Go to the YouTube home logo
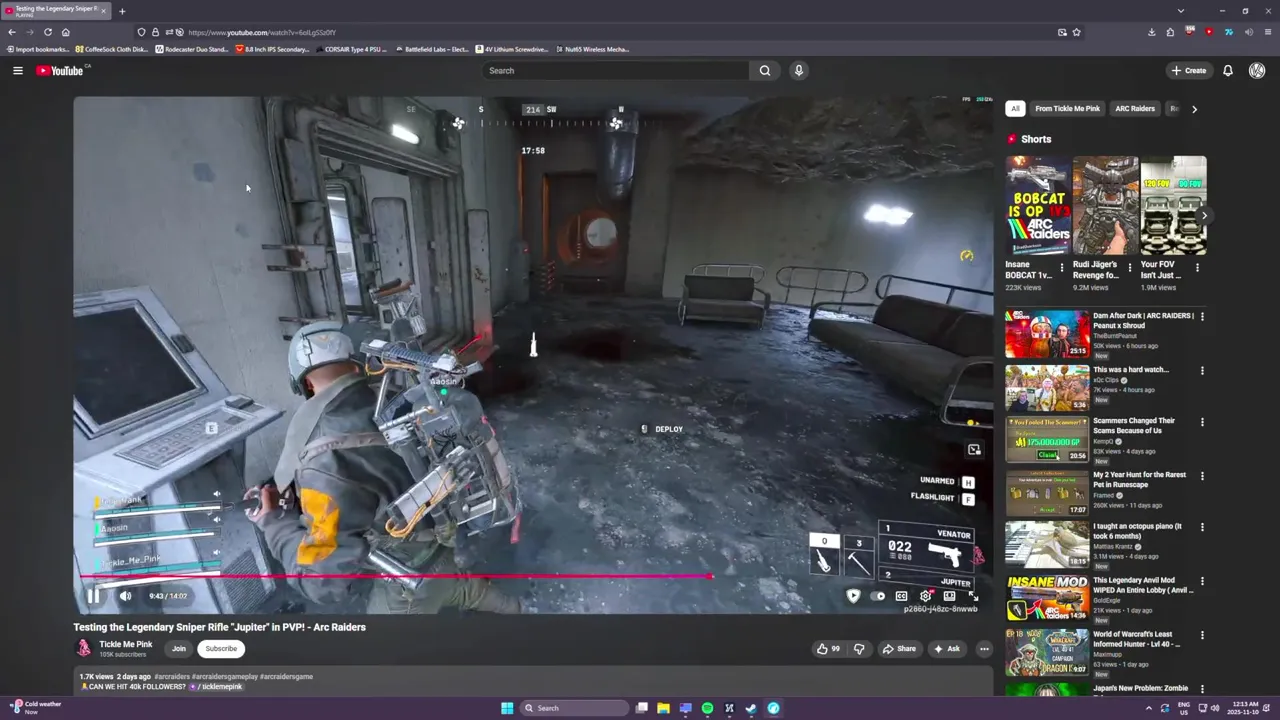The height and width of the screenshot is (720, 1280). (61, 70)
